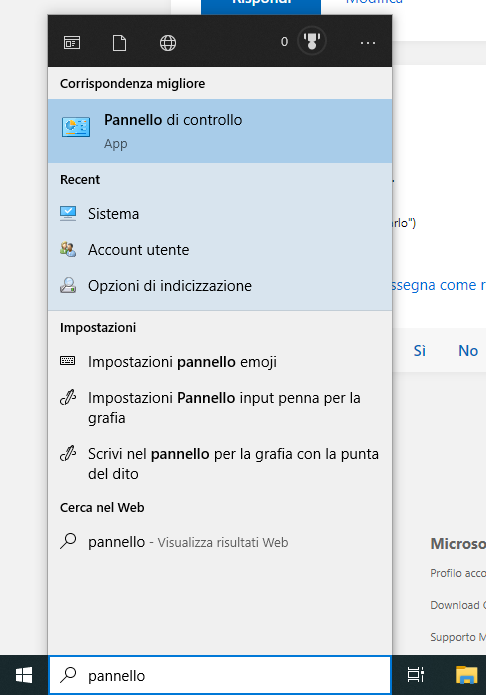Image resolution: width=486 pixels, height=695 pixels.
Task: Open Pannello di controllo best match result
Action: (x=220, y=131)
